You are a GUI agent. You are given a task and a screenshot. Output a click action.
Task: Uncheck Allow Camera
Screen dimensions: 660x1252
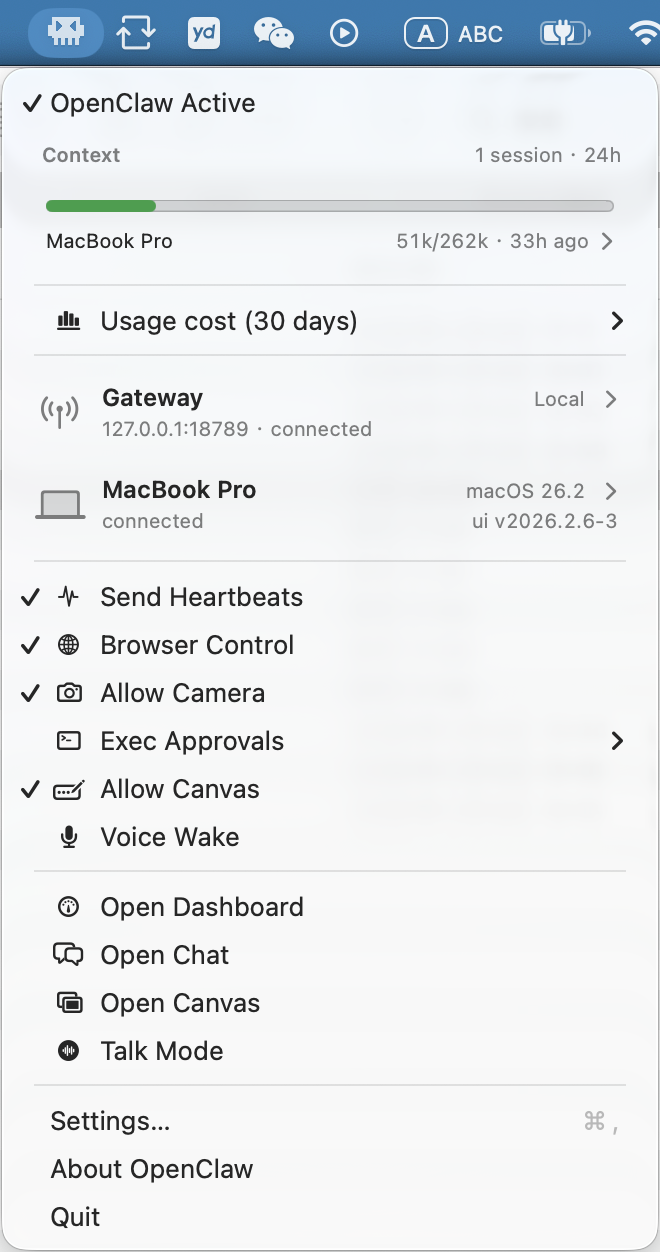click(x=182, y=693)
